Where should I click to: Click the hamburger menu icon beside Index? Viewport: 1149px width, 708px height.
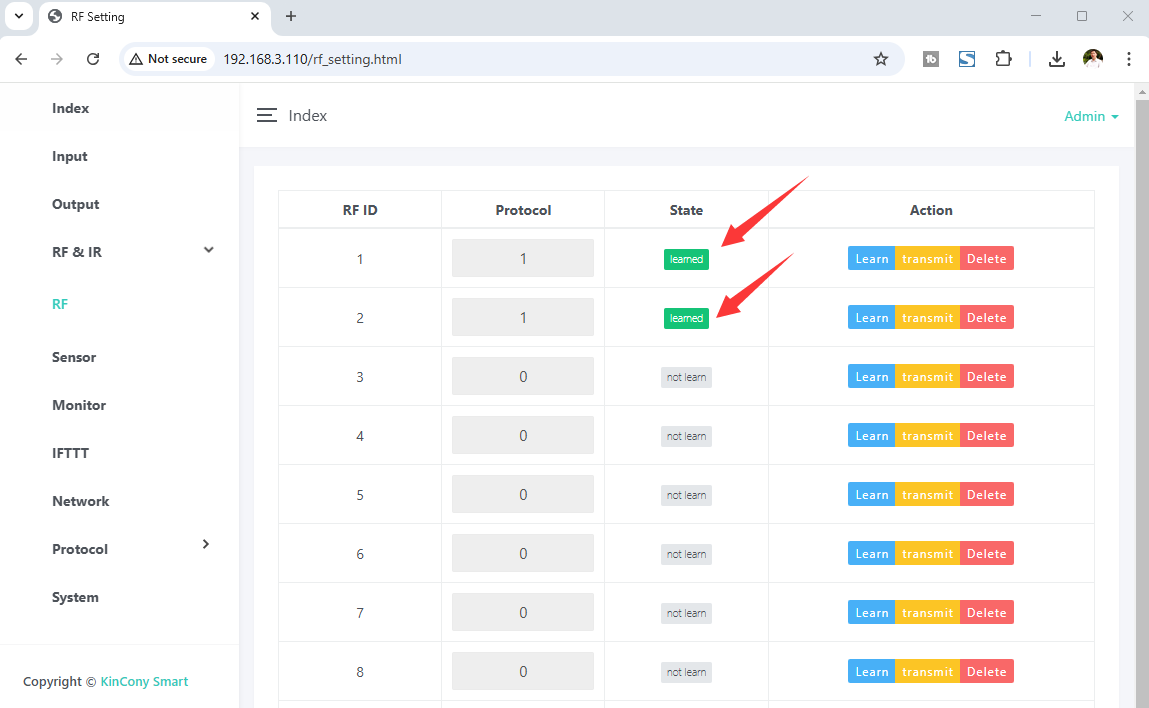coord(266,116)
